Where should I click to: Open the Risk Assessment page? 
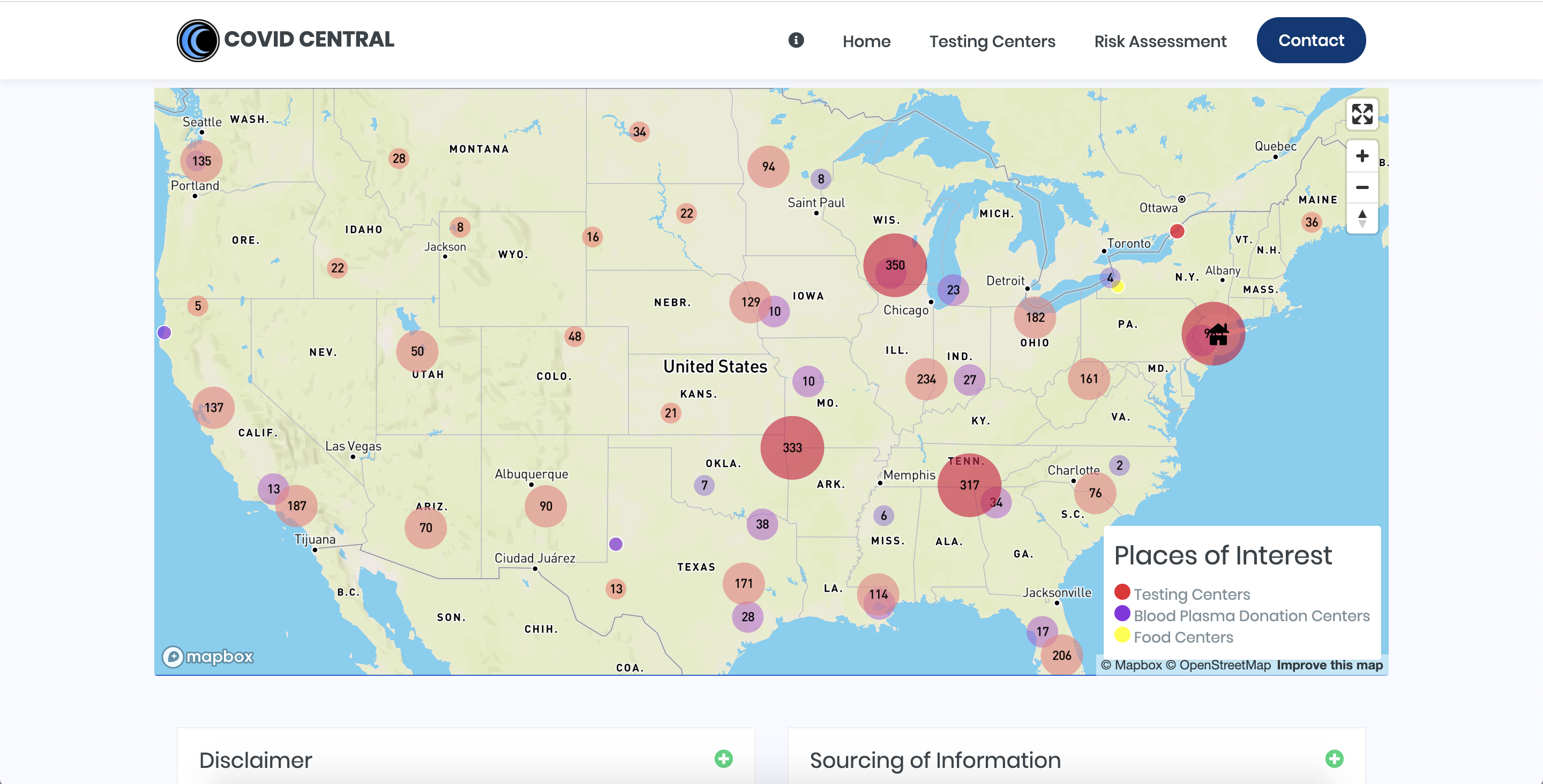click(1159, 41)
